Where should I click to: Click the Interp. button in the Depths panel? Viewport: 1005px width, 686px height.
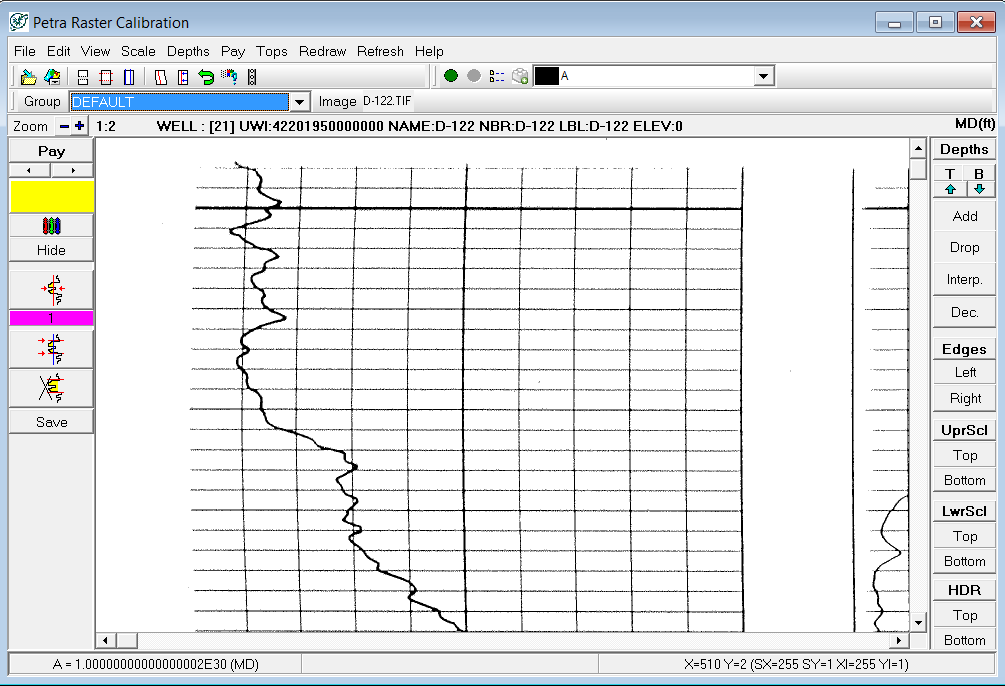963,279
